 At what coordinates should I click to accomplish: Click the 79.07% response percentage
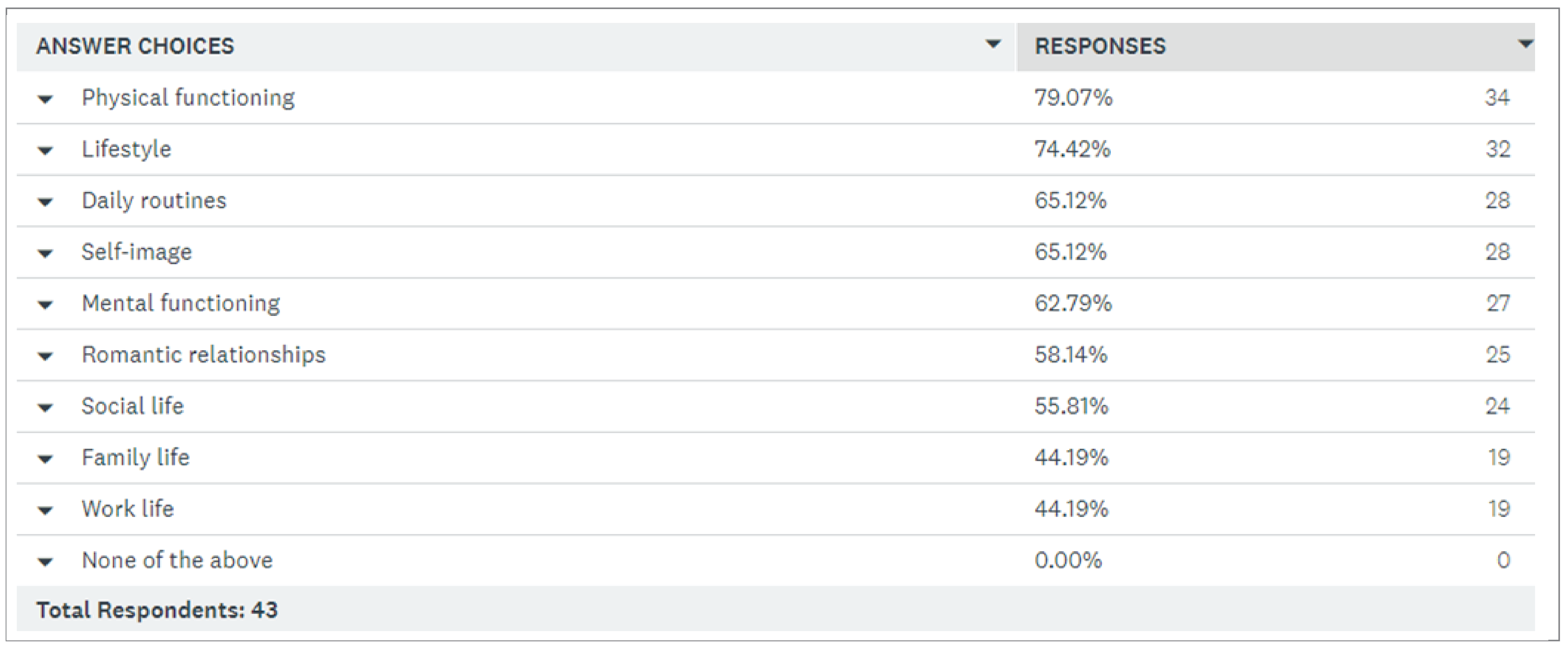1073,98
